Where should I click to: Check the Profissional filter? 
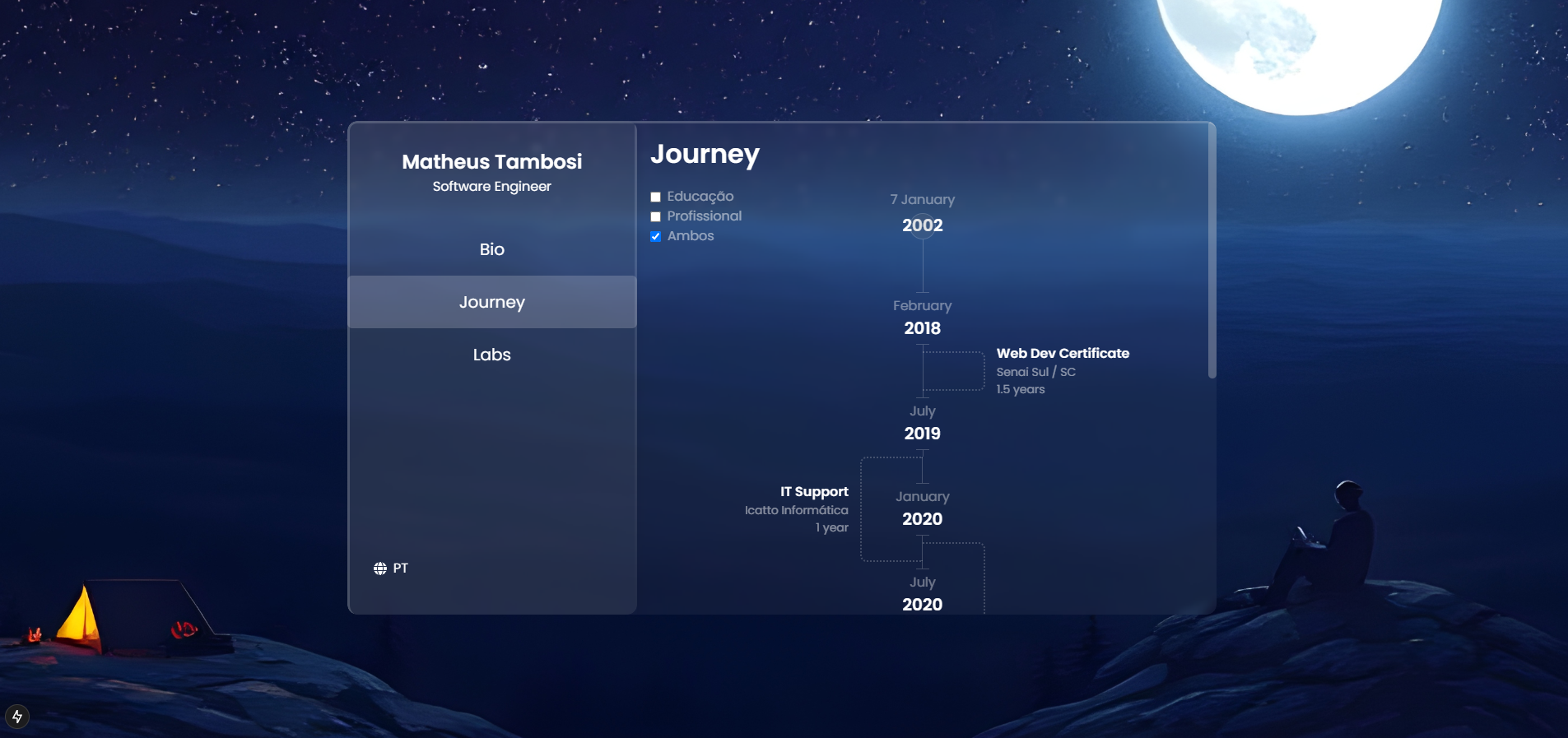(656, 216)
